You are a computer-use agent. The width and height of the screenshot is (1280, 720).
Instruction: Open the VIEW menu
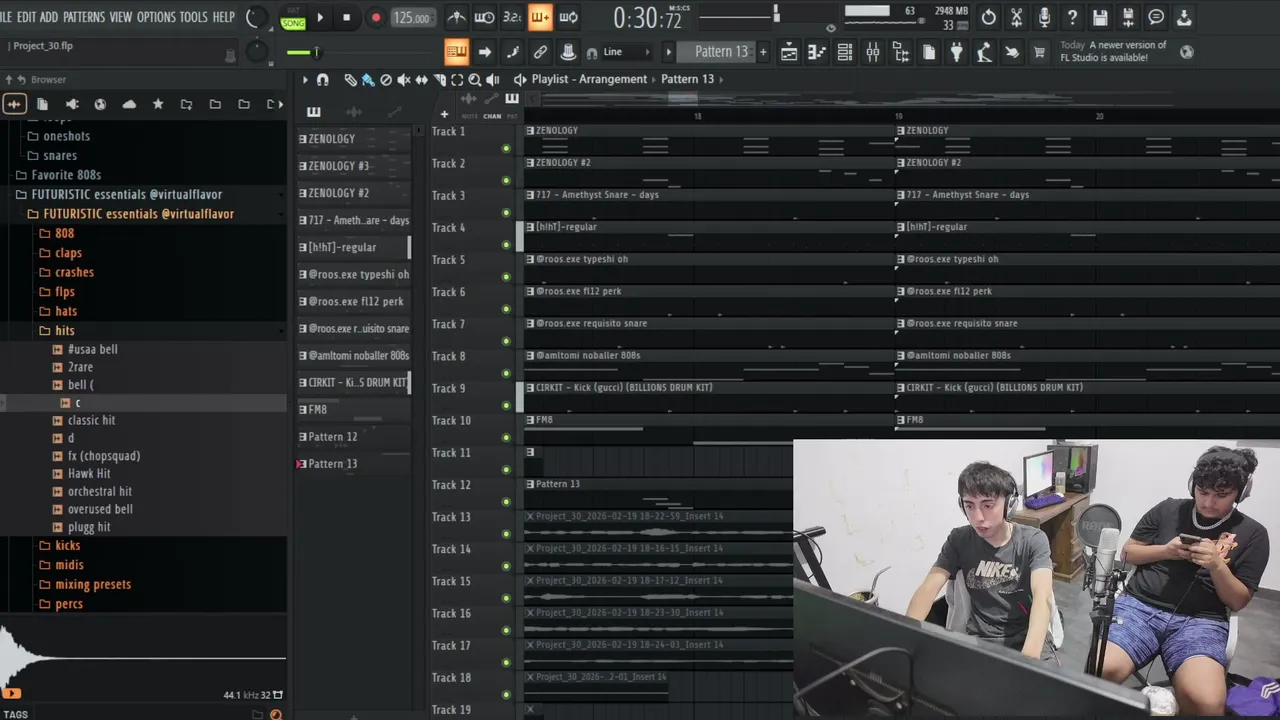[121, 17]
